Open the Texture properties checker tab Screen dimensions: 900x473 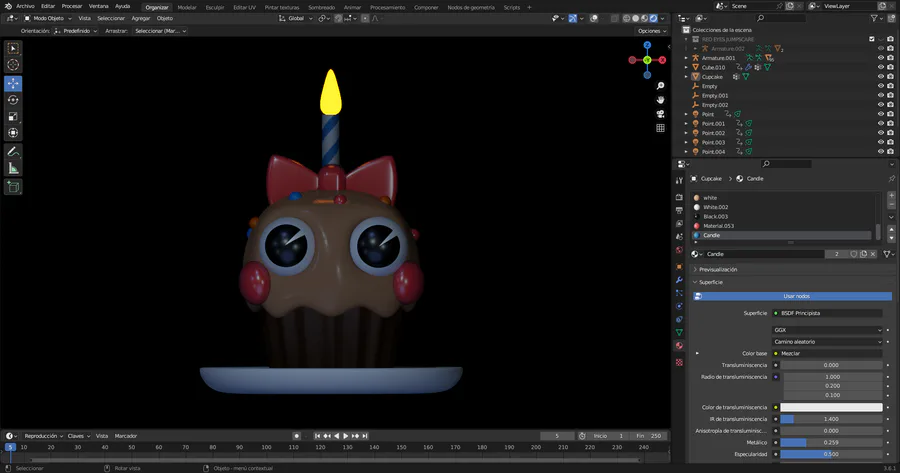[680, 362]
